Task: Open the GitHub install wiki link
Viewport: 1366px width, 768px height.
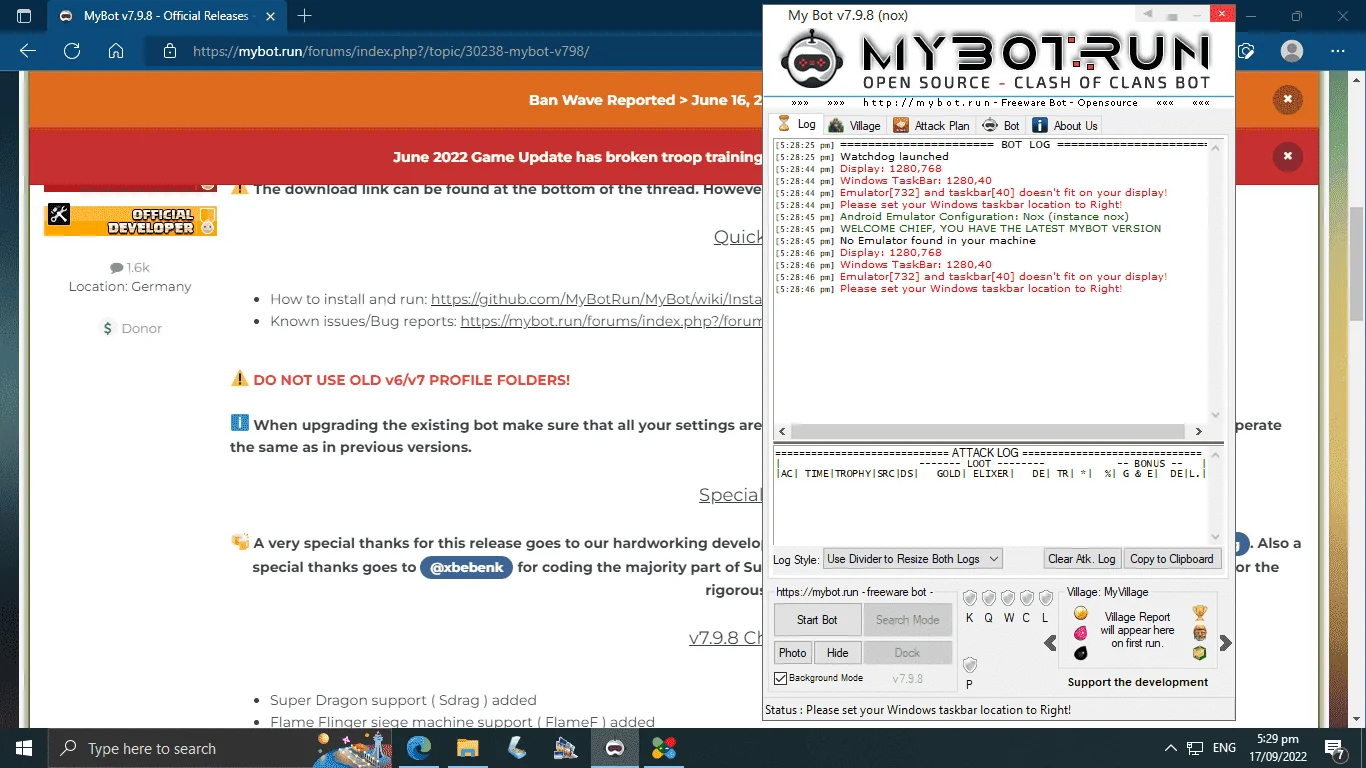Action: pyautogui.click(x=597, y=299)
